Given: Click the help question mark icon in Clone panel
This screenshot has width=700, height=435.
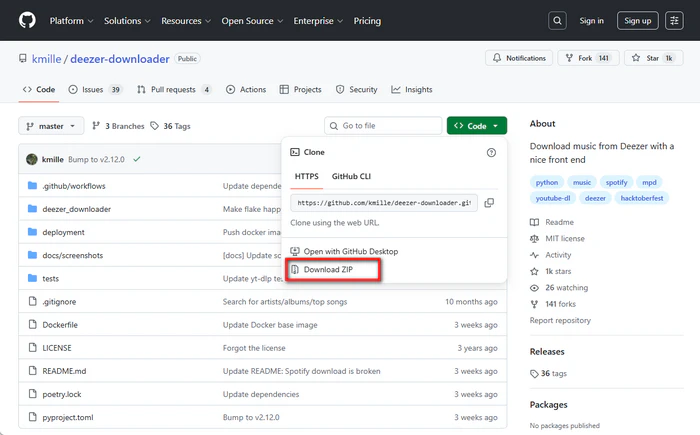Looking at the screenshot, I should [491, 153].
